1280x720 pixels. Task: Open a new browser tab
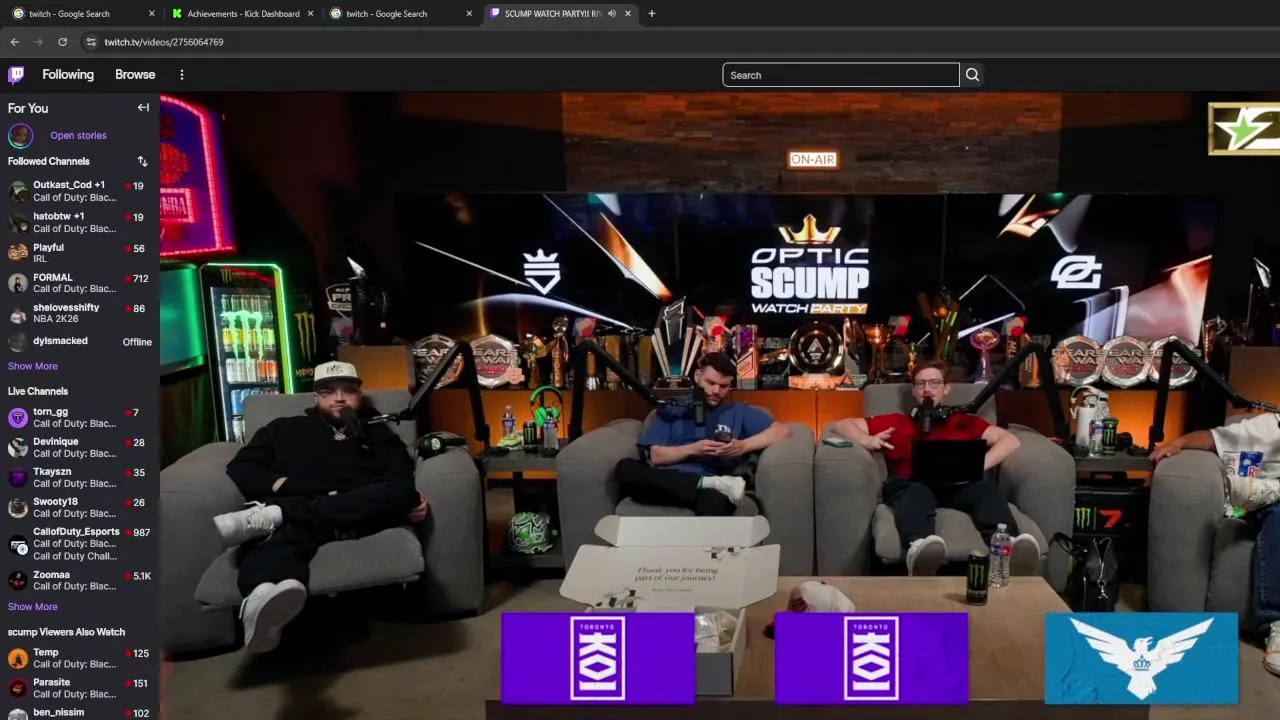coord(651,14)
